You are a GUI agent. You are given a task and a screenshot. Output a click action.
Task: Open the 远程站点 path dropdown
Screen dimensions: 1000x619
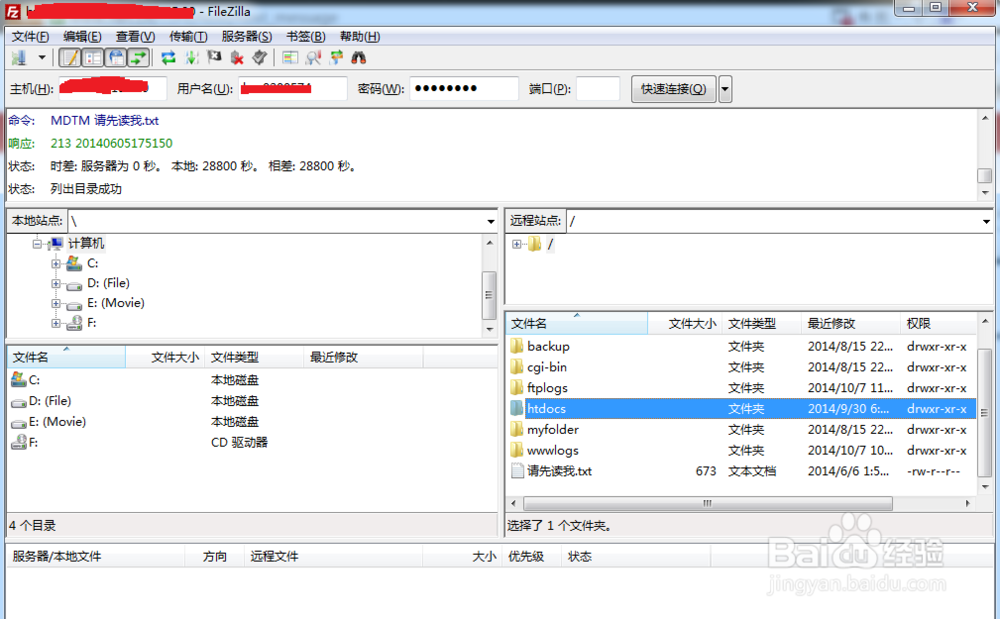pyautogui.click(x=986, y=221)
